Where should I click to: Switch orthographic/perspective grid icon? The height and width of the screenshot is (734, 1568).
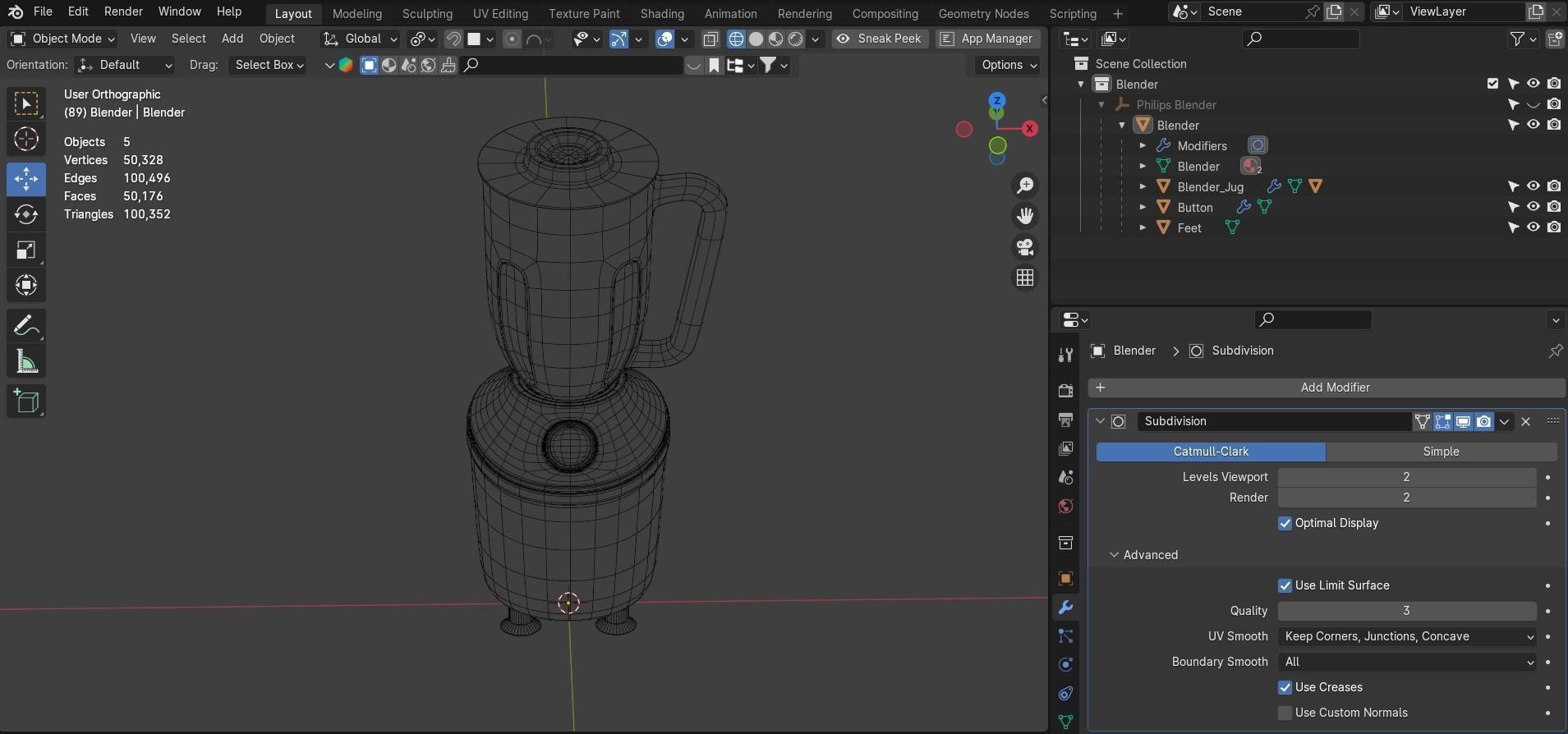click(x=1025, y=278)
